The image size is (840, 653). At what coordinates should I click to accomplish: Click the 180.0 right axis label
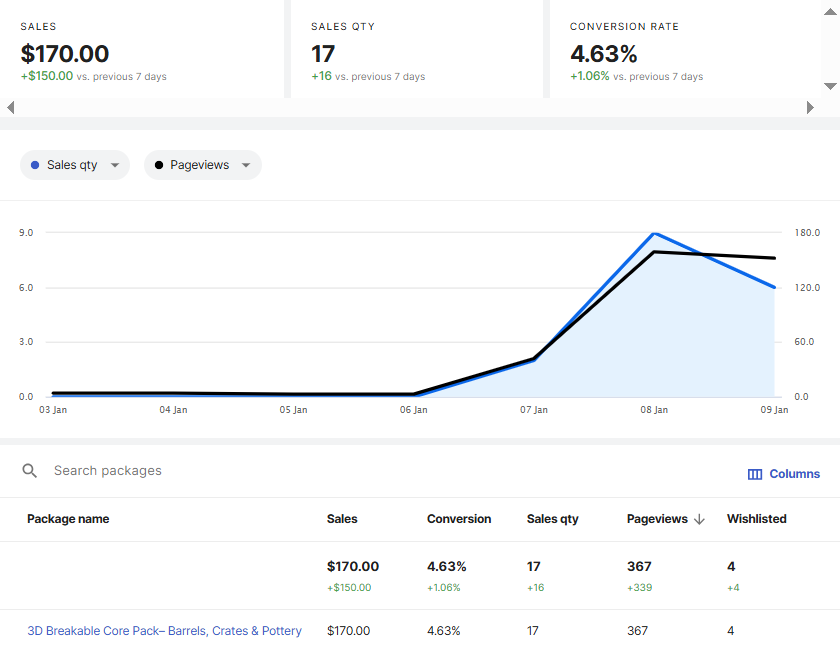807,233
